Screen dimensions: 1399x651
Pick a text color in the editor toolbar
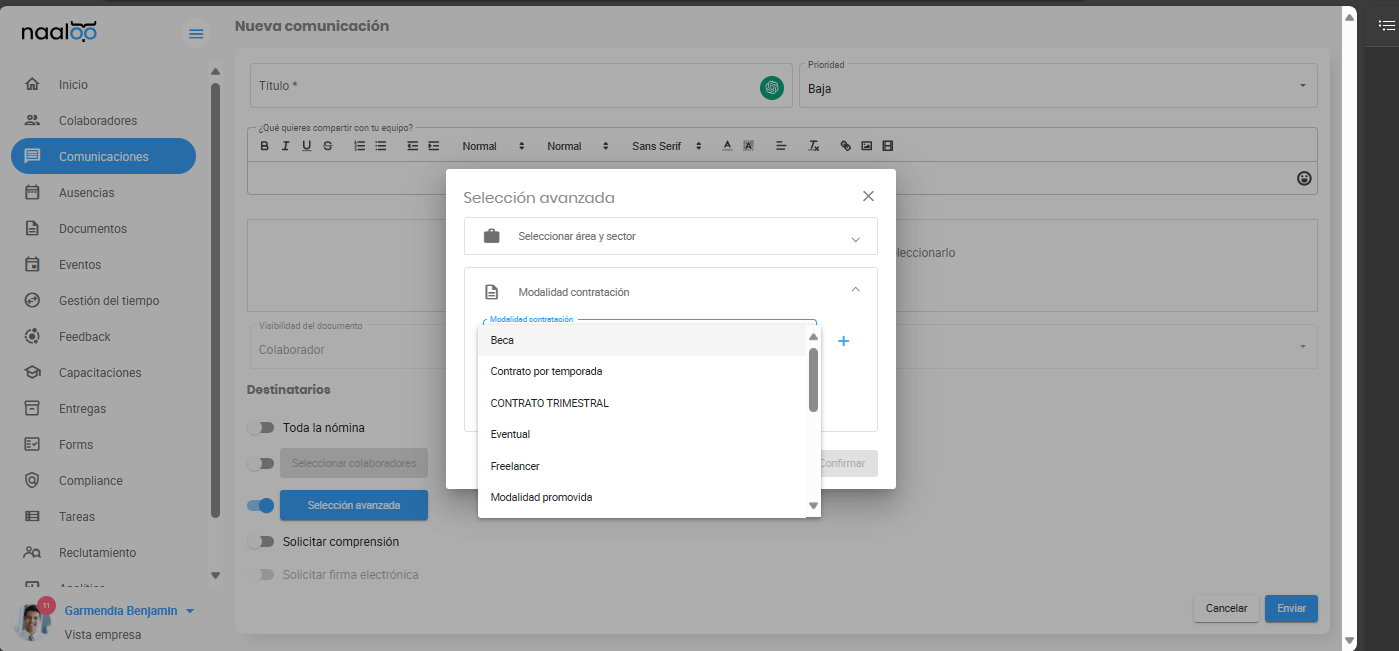click(728, 146)
